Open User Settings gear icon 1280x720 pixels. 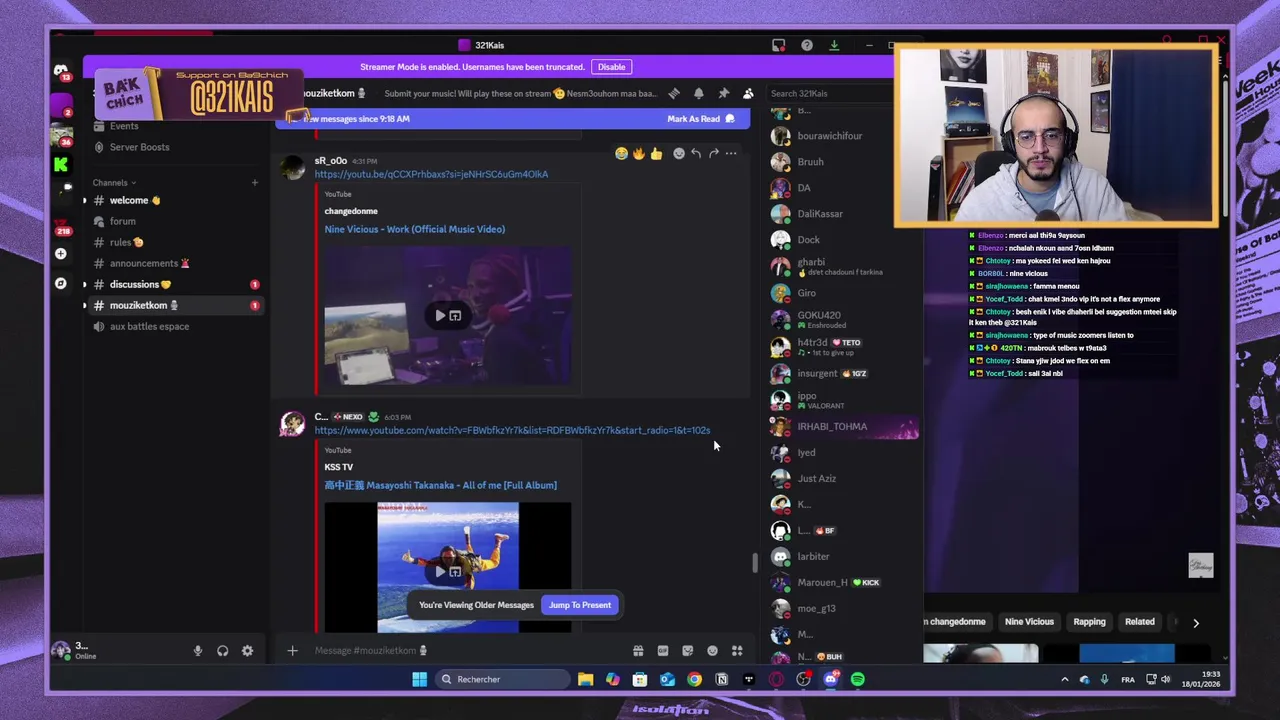click(x=247, y=651)
